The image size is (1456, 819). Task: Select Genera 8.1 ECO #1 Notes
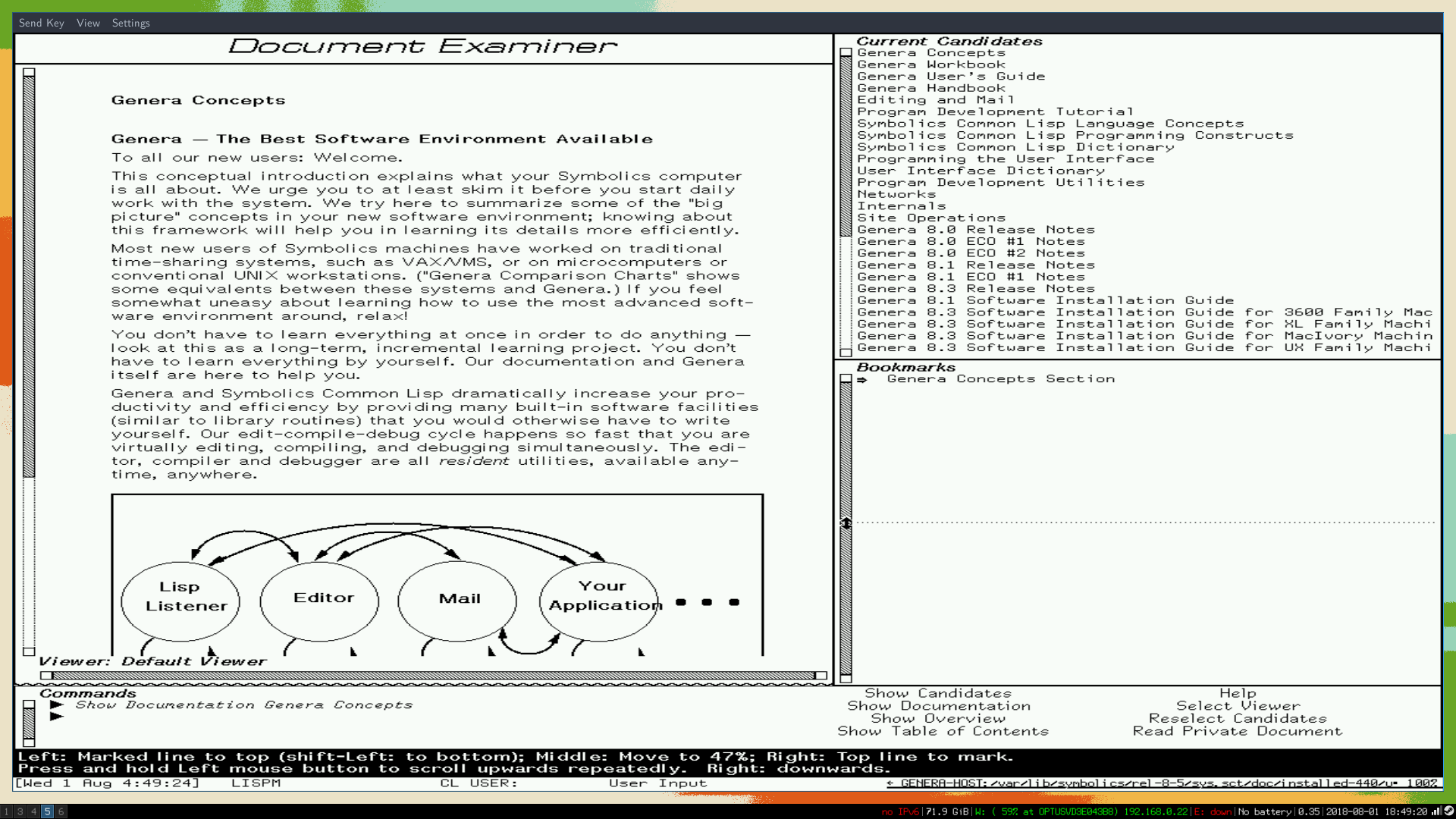971,277
